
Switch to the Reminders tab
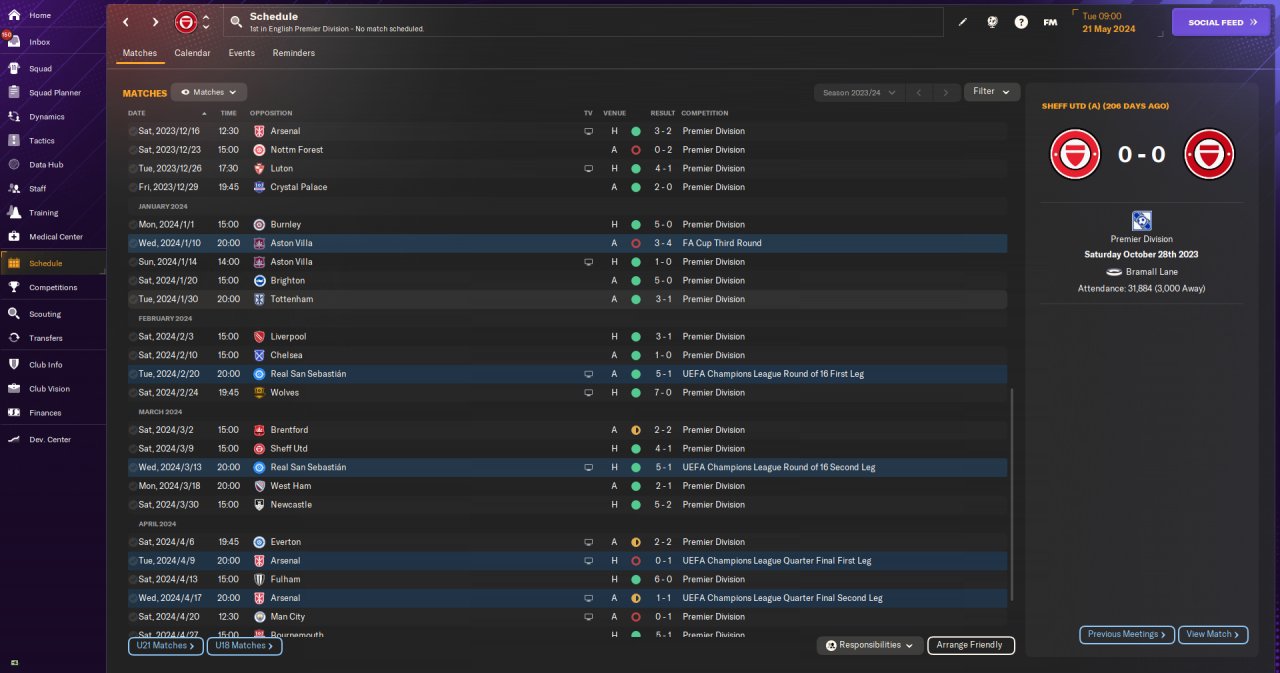coord(293,53)
